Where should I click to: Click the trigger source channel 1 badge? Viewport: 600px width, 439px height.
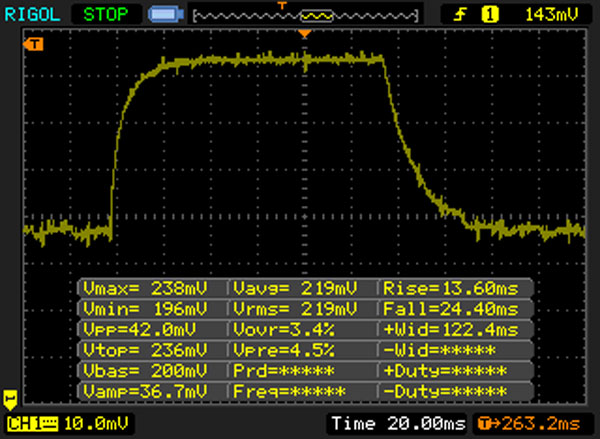coord(490,15)
